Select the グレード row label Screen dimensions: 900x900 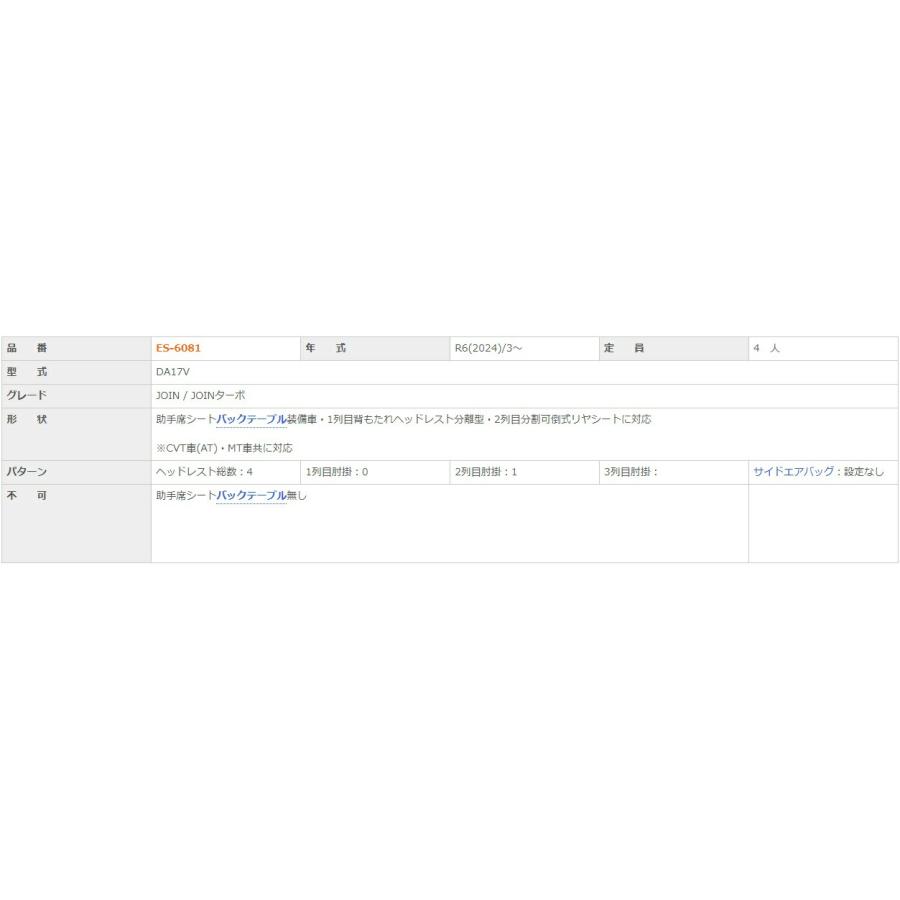[27, 396]
